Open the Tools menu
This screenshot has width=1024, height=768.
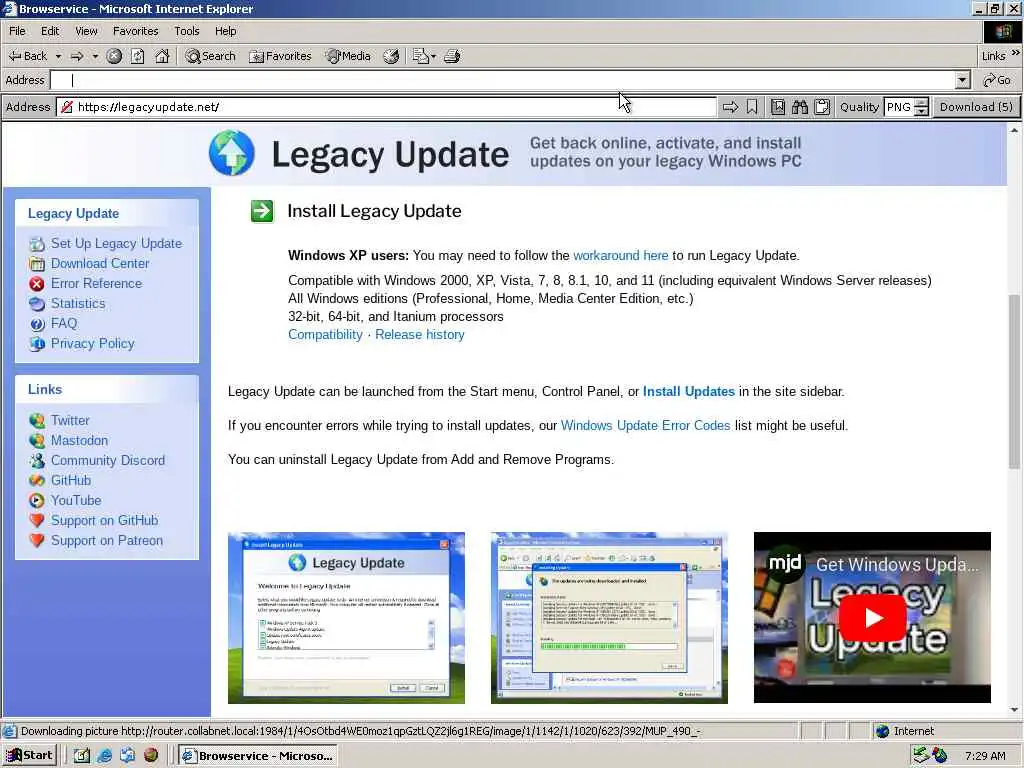click(187, 31)
